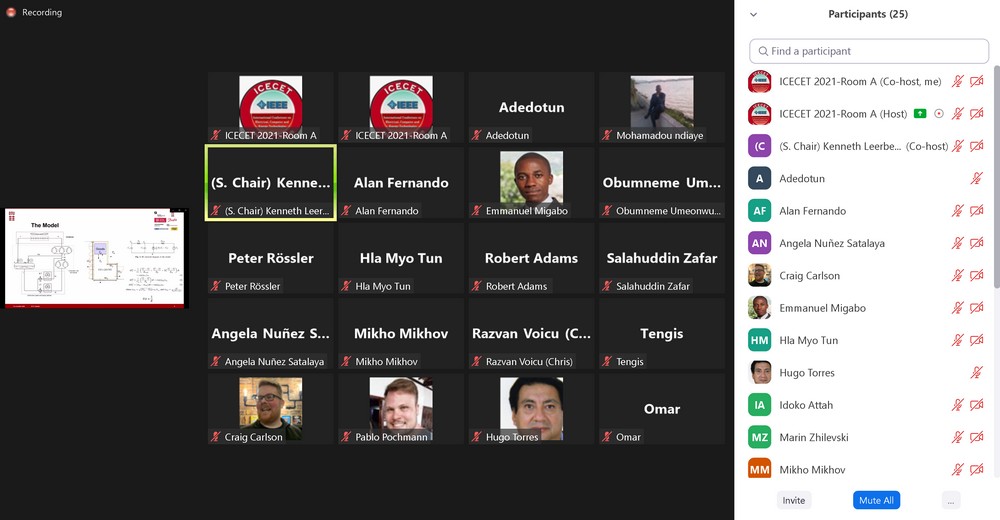Click the red Recording indicator icon
Screen dimensions: 1000x520
11,12
